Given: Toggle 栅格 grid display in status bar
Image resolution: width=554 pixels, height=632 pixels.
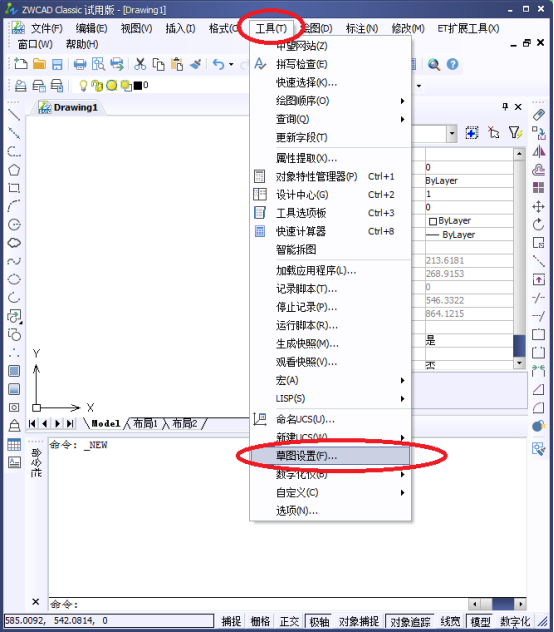Looking at the screenshot, I should tap(260, 621).
